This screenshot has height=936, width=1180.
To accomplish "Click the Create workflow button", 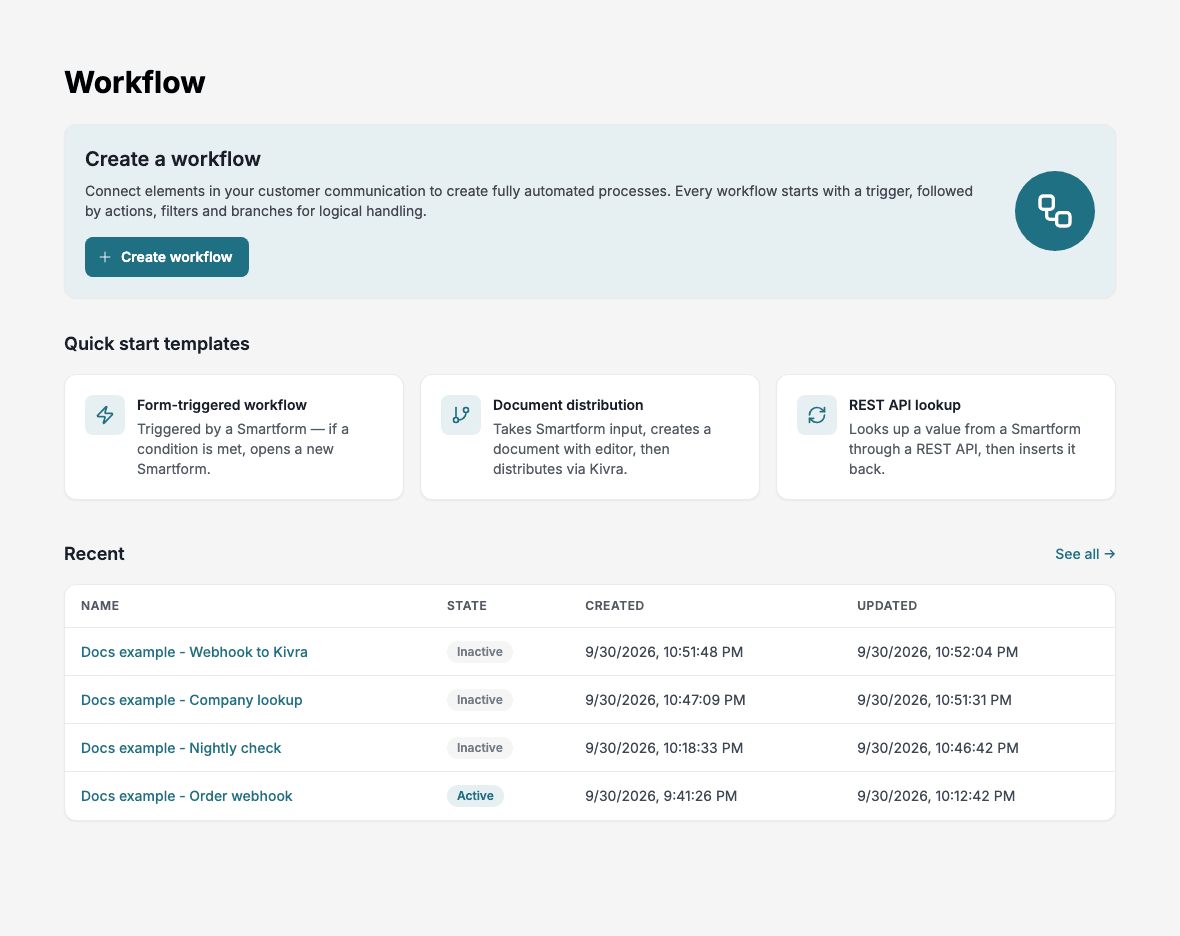I will 166,257.
